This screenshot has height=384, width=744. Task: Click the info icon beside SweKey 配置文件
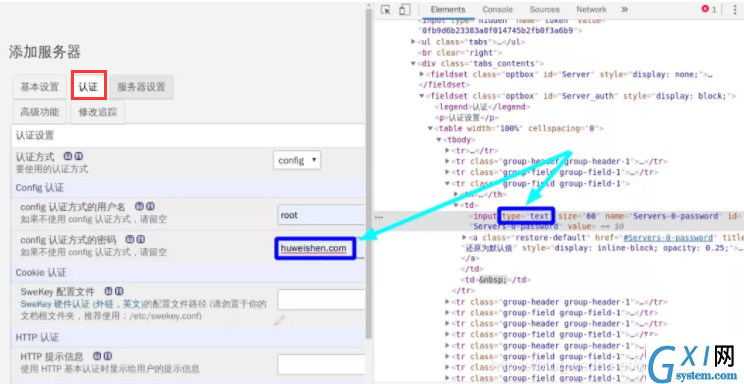pos(119,291)
